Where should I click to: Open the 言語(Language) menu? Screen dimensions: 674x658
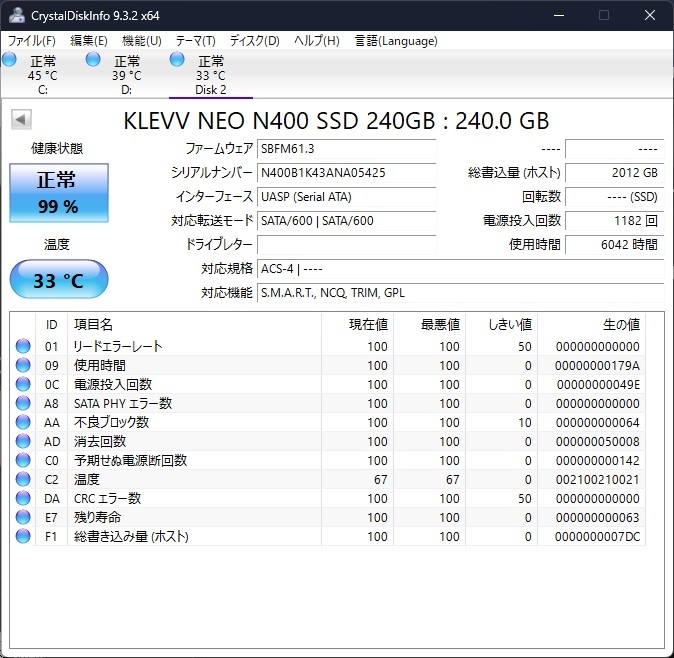point(396,41)
